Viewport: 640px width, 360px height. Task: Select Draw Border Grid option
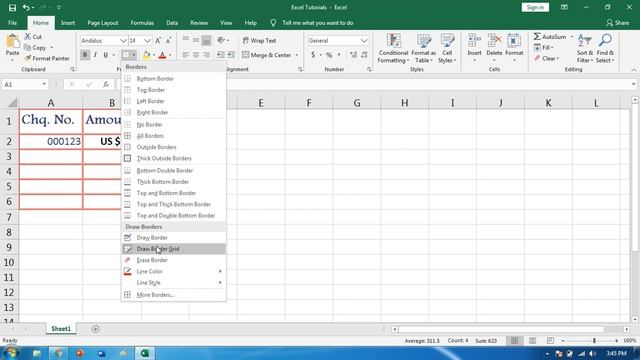pyautogui.click(x=174, y=249)
